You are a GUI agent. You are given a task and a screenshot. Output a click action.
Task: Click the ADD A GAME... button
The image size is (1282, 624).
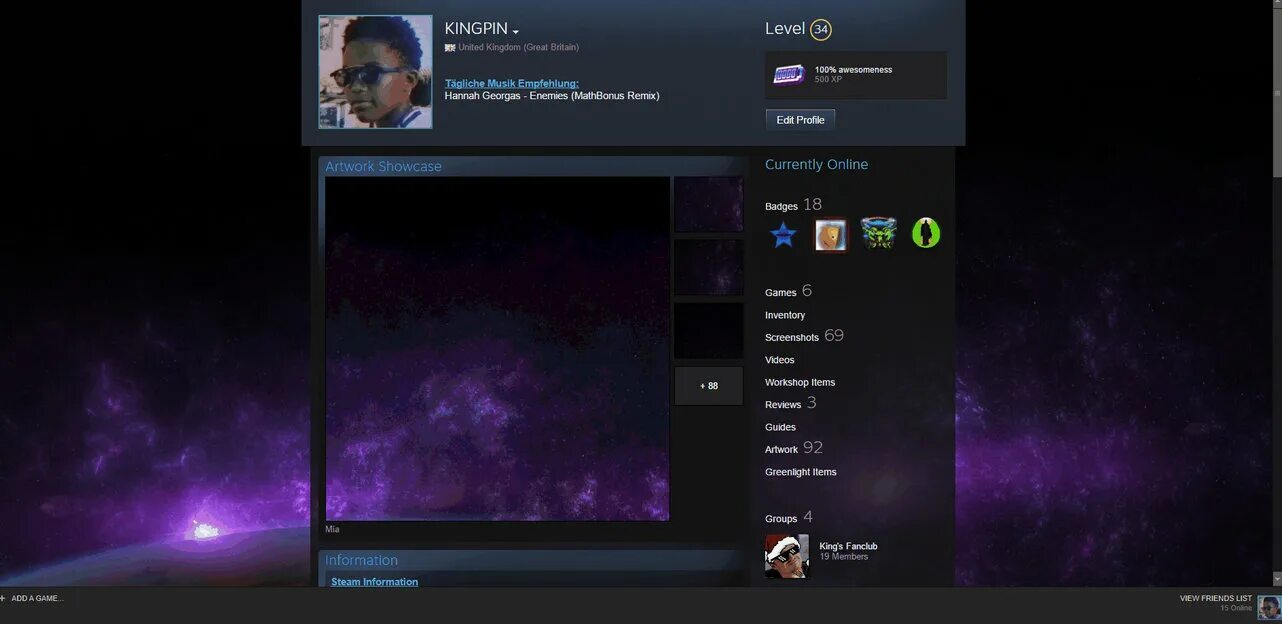click(x=37, y=598)
